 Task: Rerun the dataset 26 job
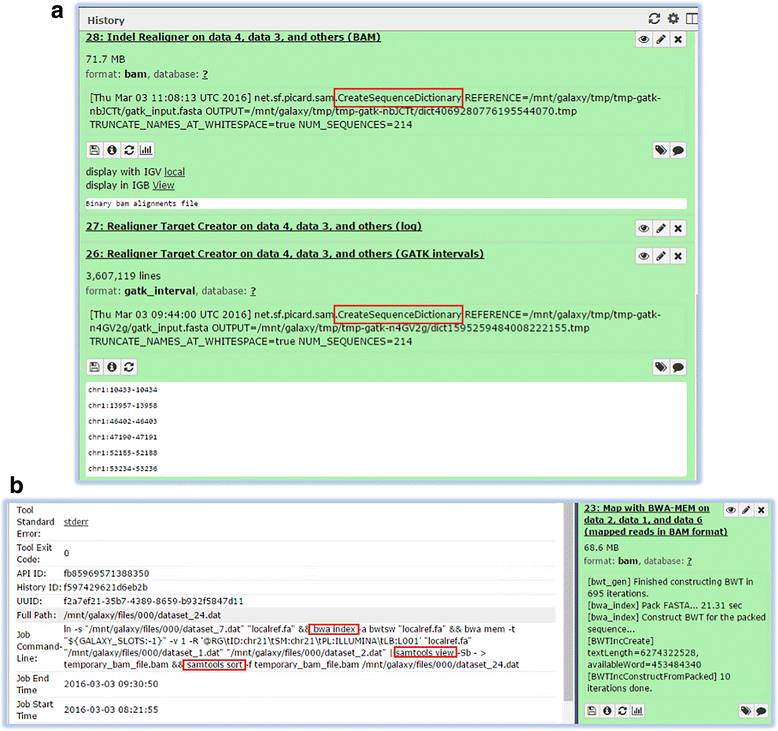tap(129, 367)
